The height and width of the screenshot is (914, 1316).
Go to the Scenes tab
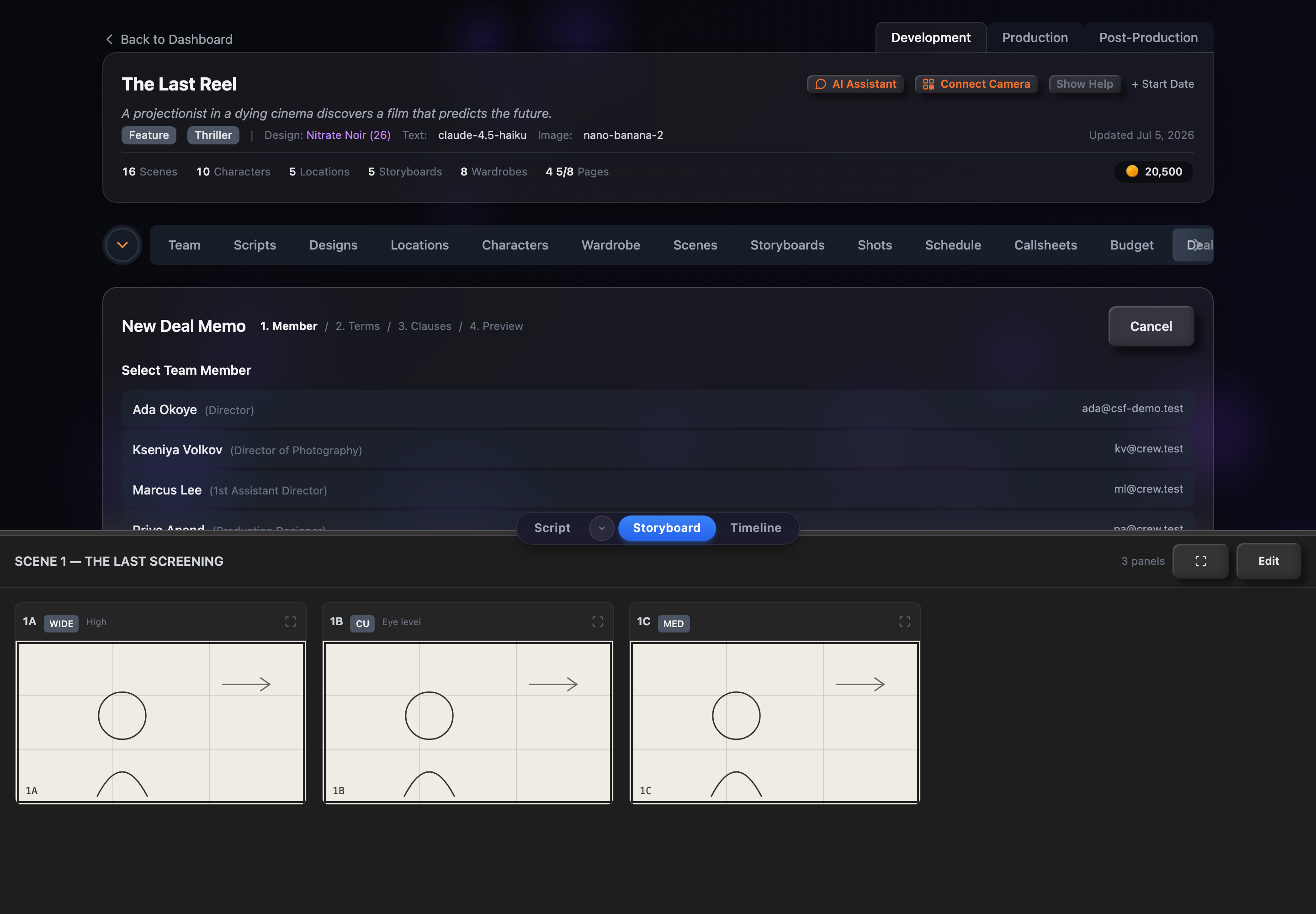click(x=695, y=245)
